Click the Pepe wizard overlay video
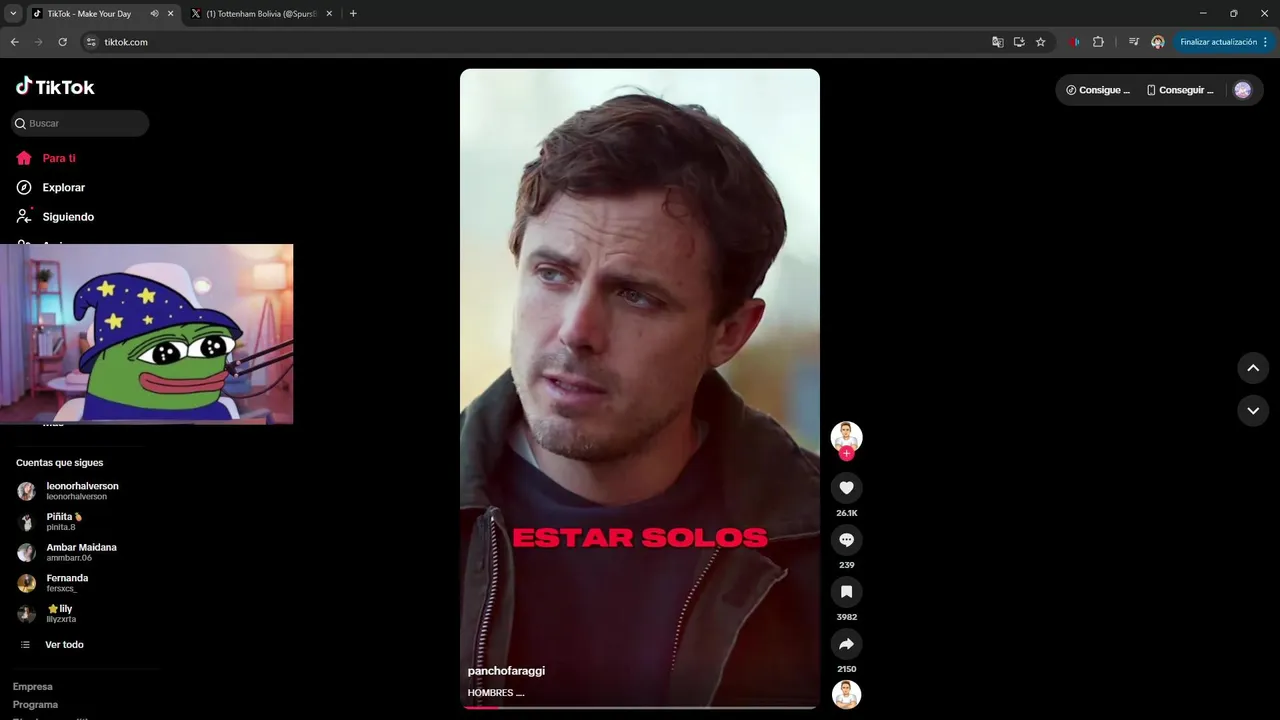1280x720 pixels. tap(146, 334)
